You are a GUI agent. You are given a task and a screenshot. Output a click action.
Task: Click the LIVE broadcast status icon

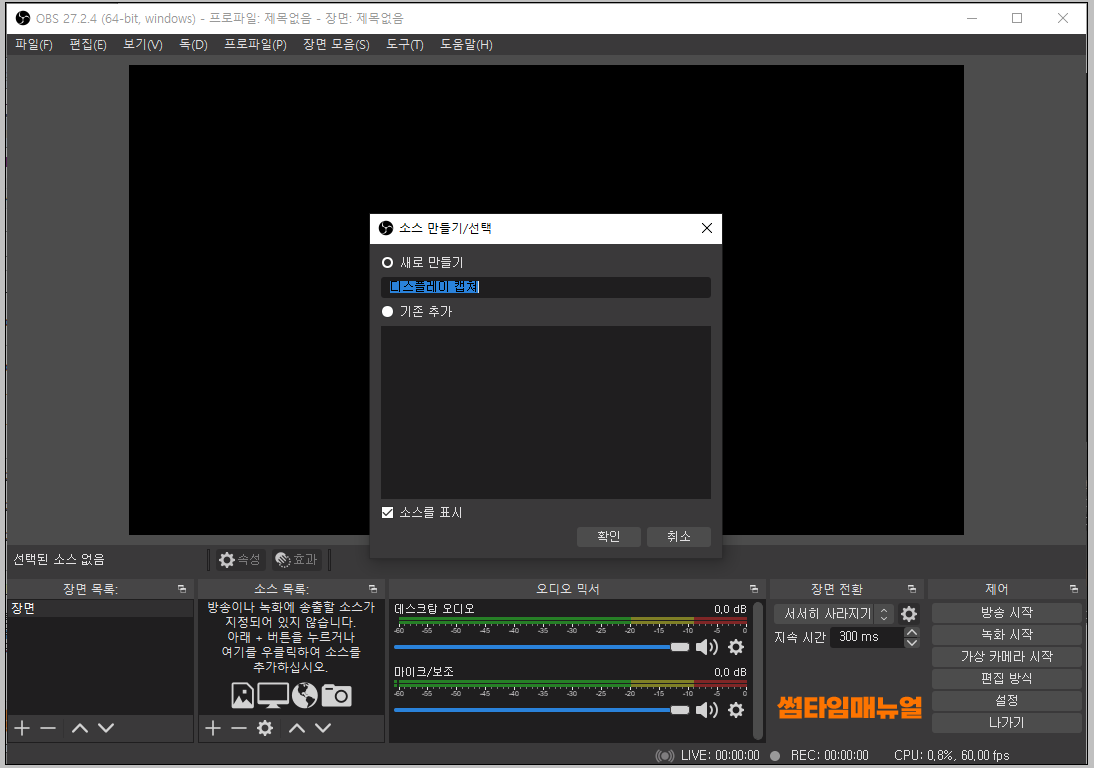tap(665, 755)
